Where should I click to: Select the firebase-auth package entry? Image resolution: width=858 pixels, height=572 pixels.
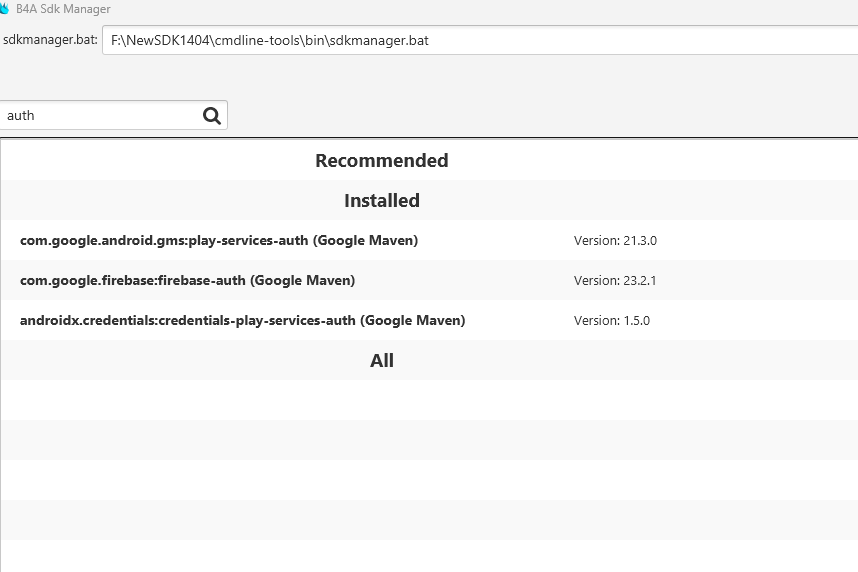[187, 280]
